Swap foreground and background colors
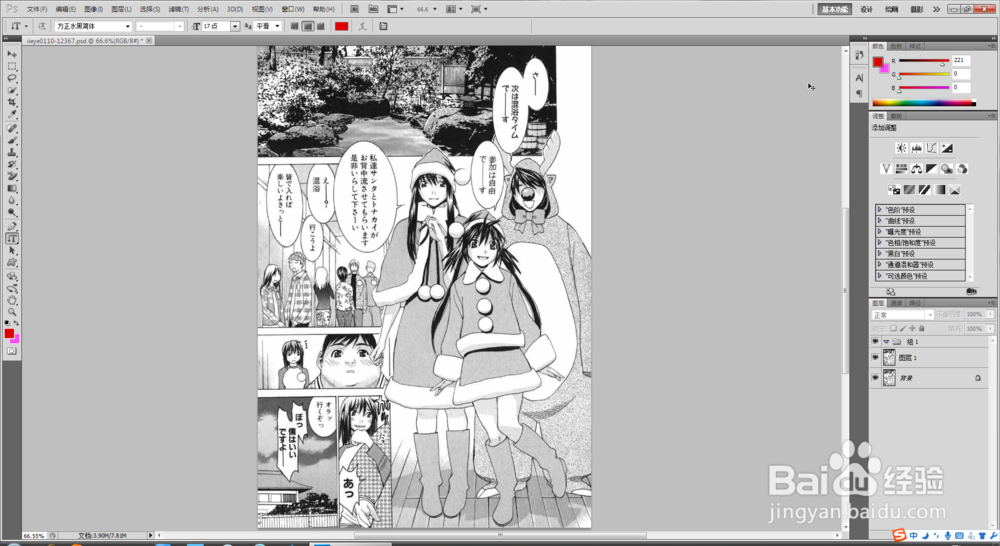 [17, 323]
